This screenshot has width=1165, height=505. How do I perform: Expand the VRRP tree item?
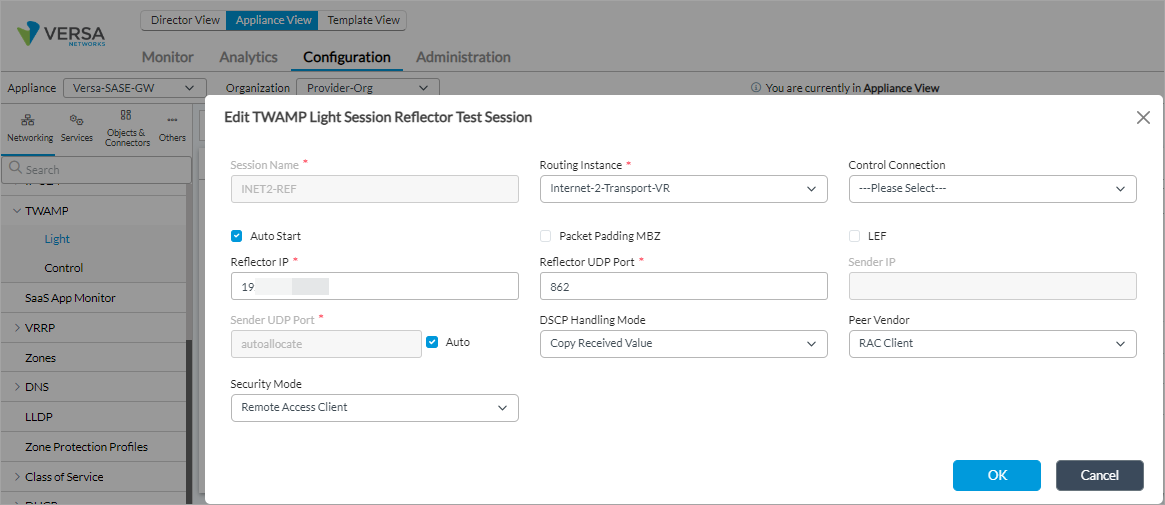coord(17,328)
